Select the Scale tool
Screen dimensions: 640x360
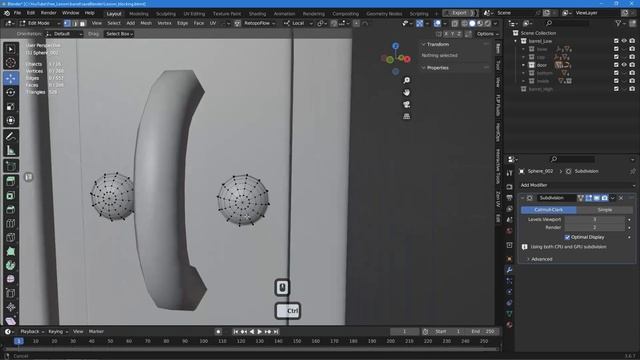click(x=11, y=107)
